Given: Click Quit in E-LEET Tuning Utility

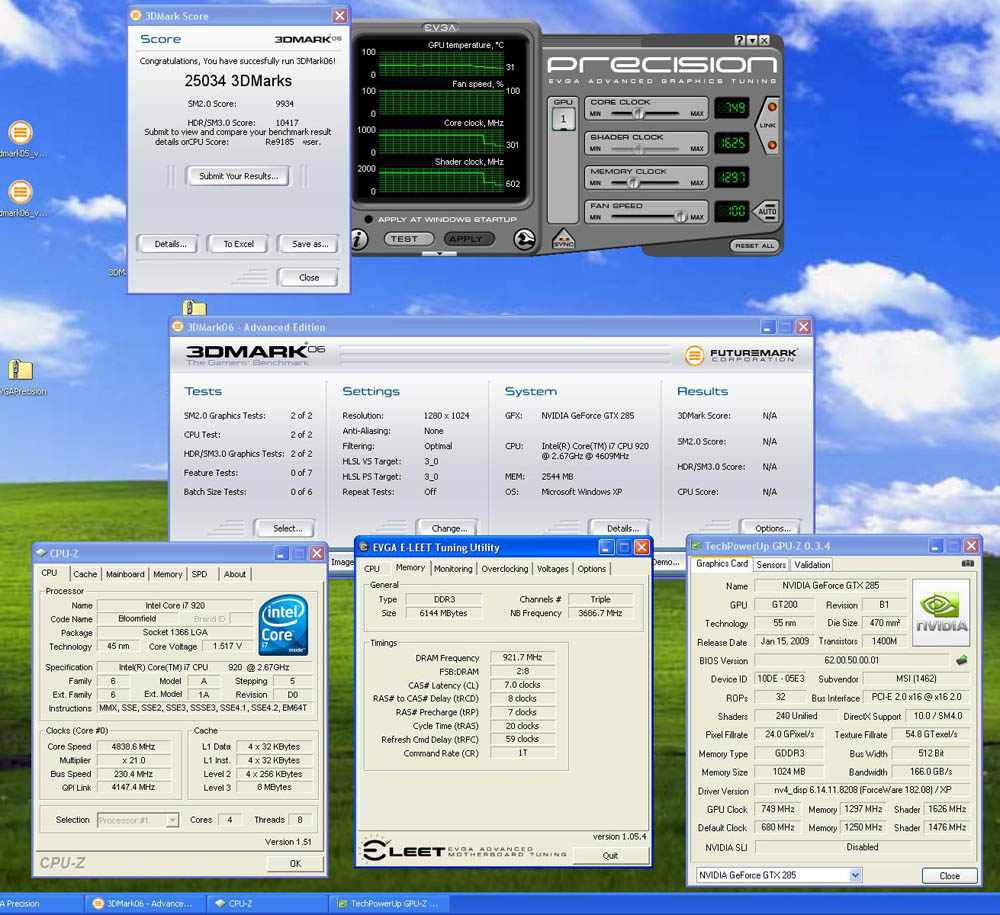Looking at the screenshot, I should (610, 855).
